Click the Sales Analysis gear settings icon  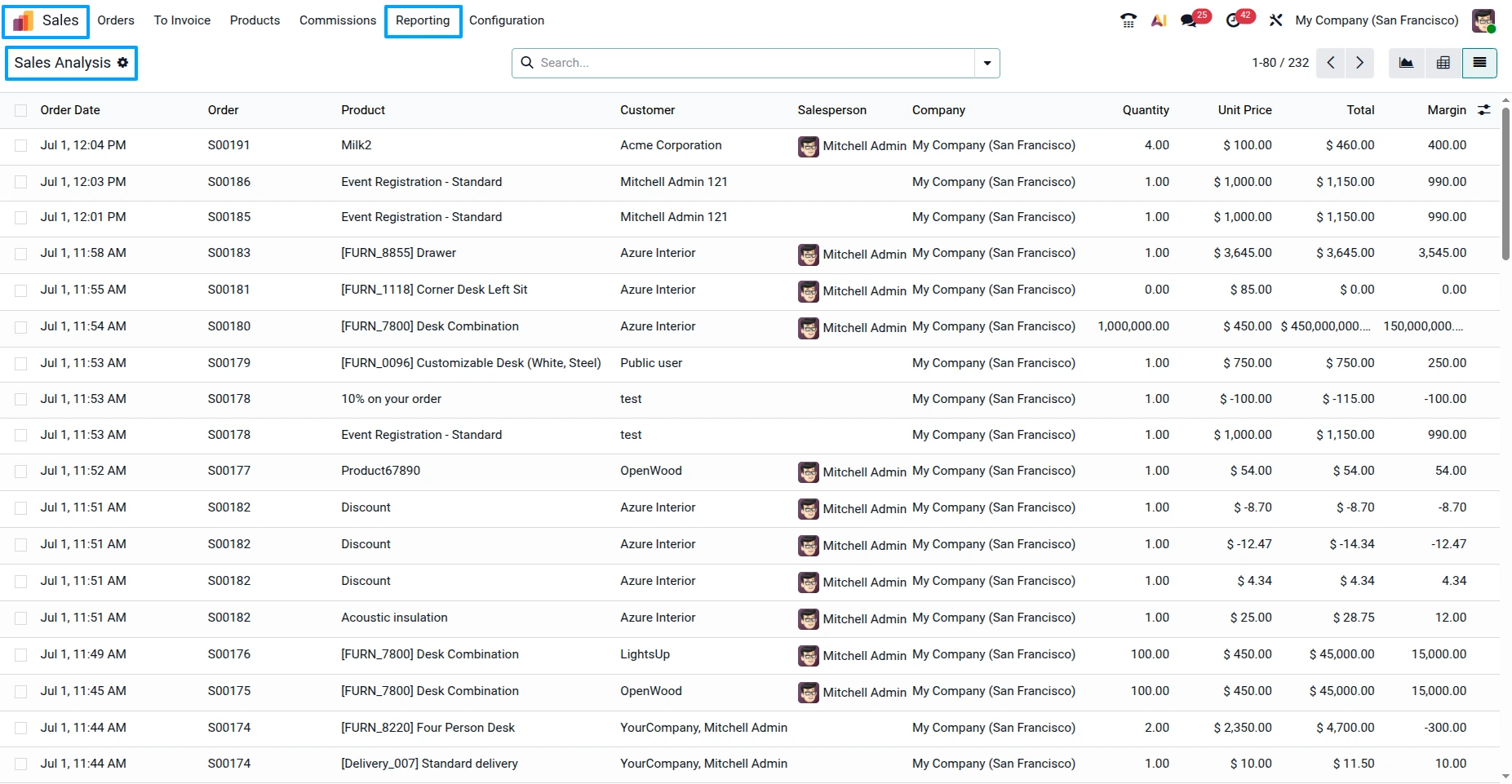[122, 62]
